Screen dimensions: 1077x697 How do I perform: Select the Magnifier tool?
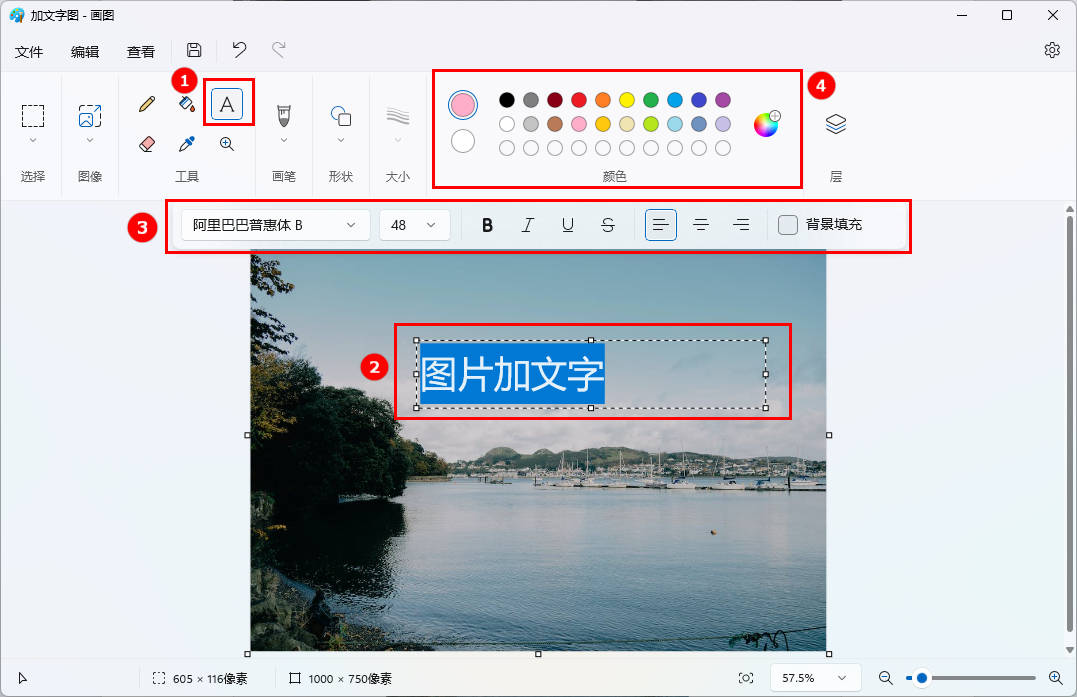click(227, 144)
